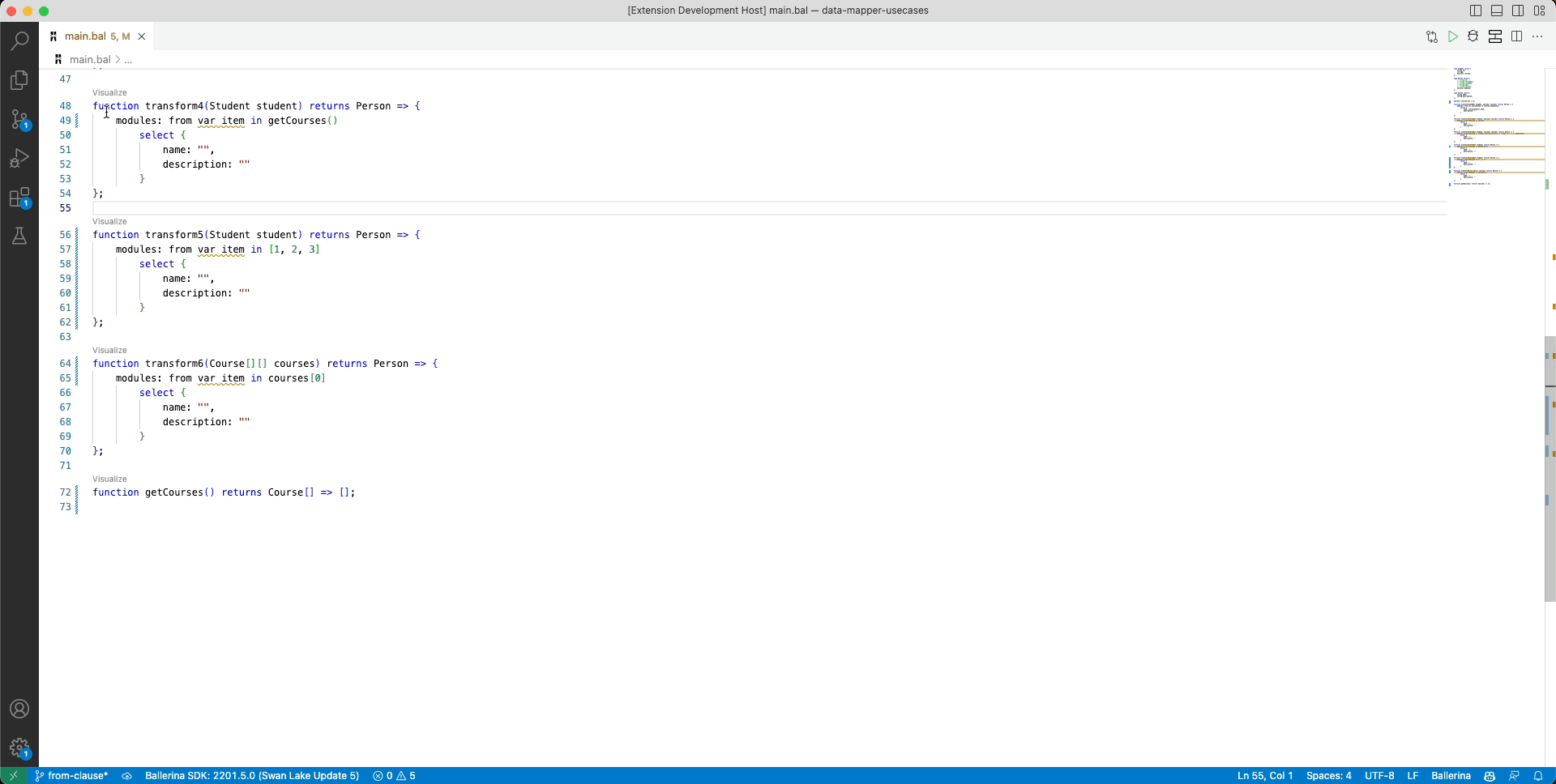The width and height of the screenshot is (1556, 784).
Task: Click Visualize above function transform4
Action: tap(109, 92)
